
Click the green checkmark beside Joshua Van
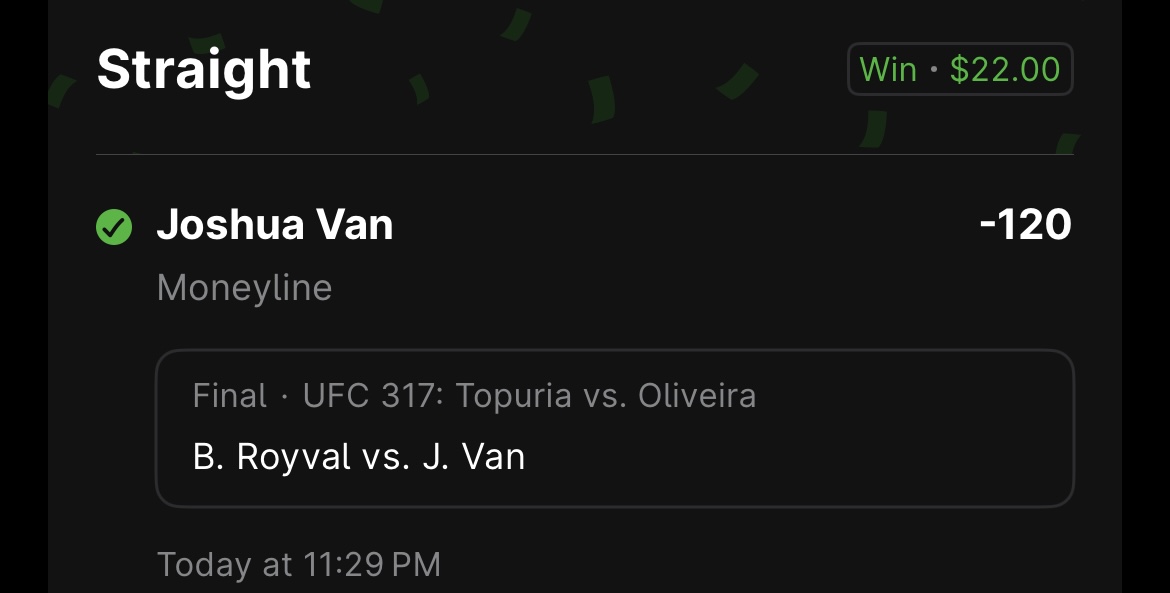[114, 227]
